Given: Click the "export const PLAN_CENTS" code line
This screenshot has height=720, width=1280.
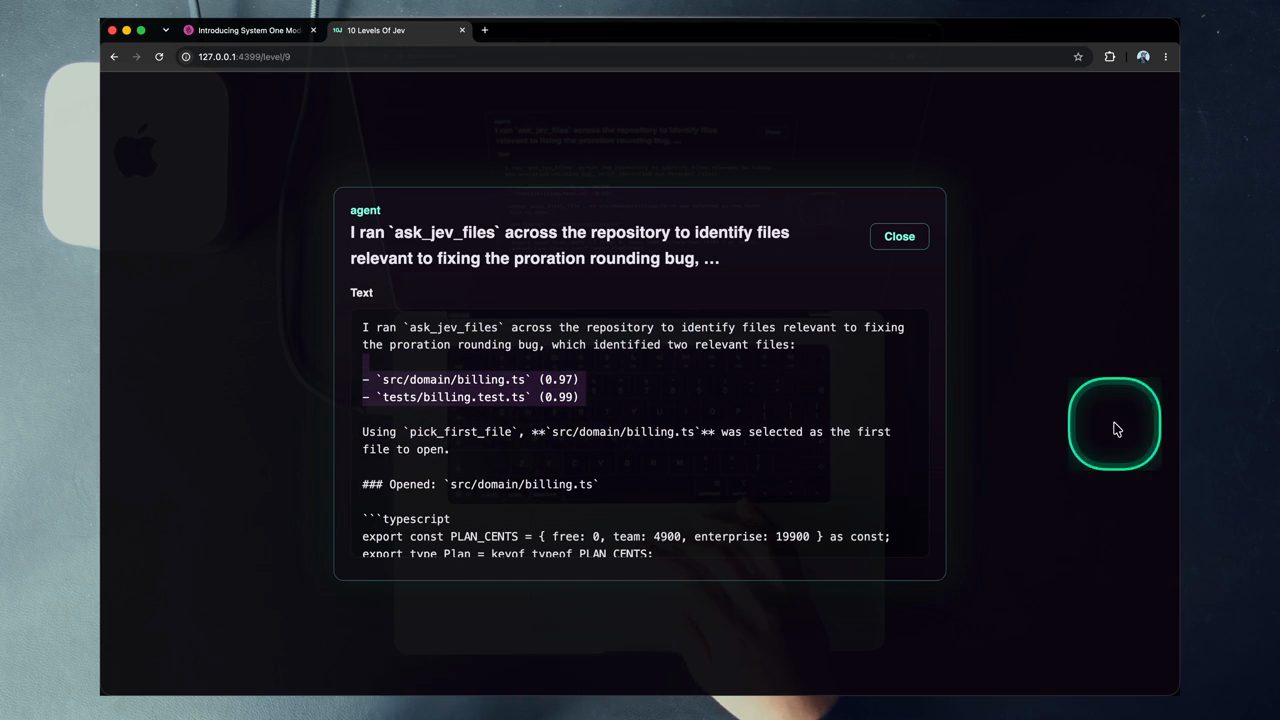Looking at the screenshot, I should point(626,537).
